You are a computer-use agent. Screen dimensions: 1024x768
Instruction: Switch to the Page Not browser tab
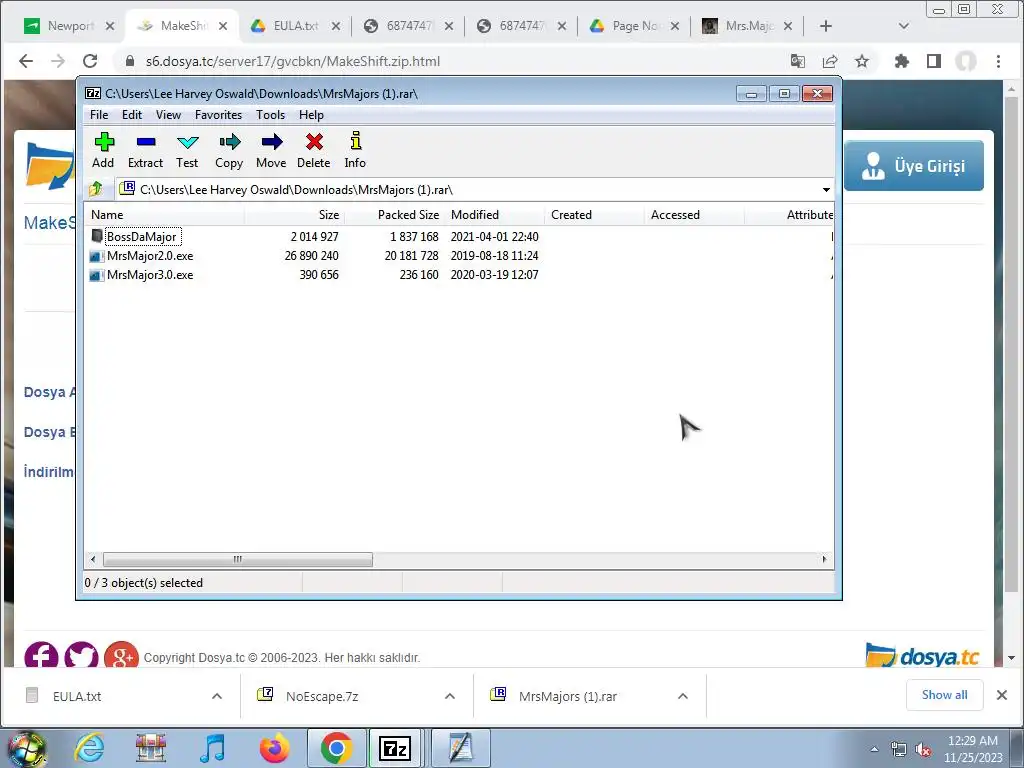tap(635, 26)
